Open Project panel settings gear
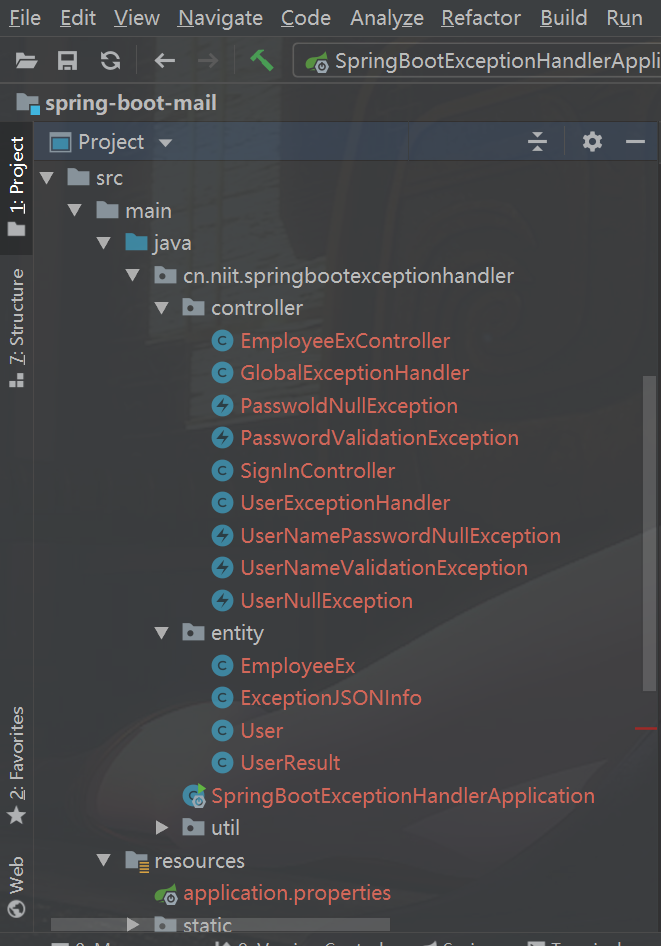 click(593, 142)
